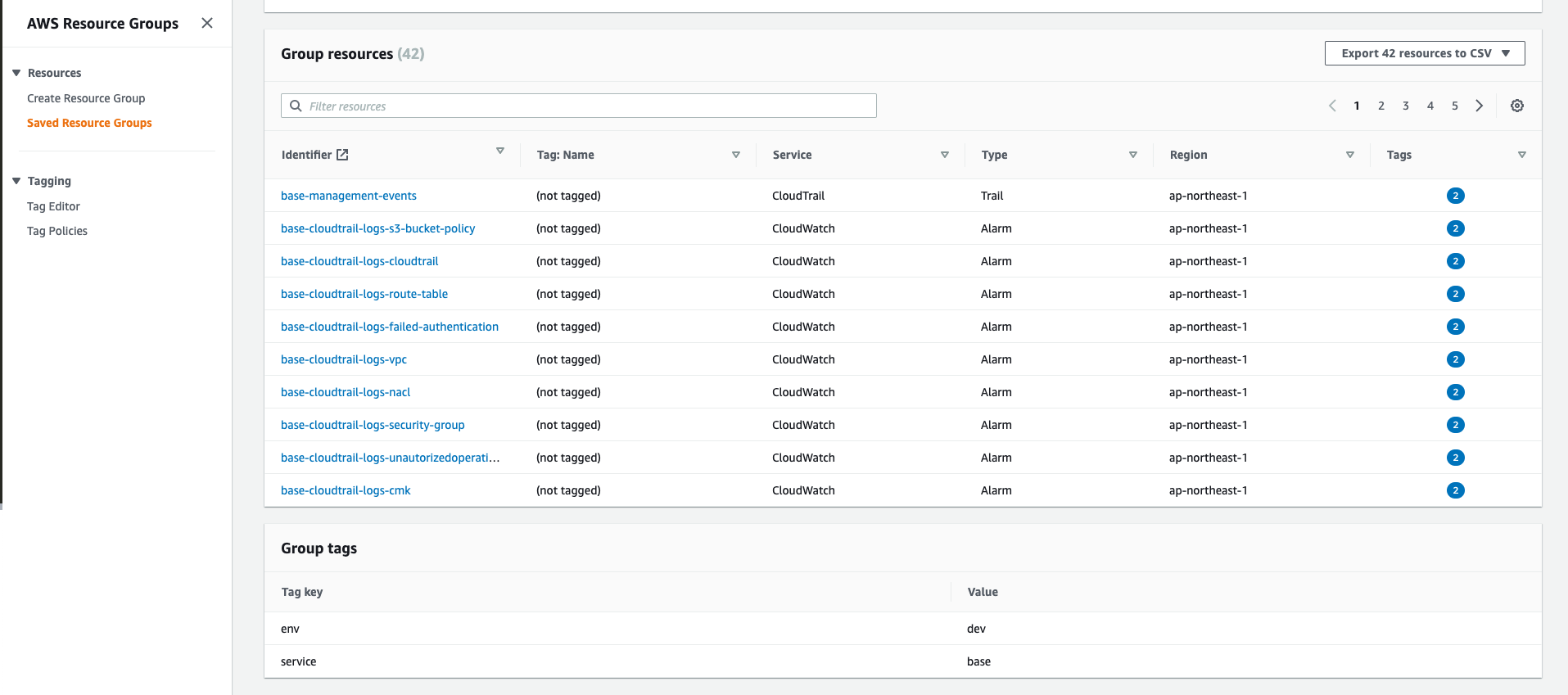Show tags badge for base-cloudtrail-logs-failed-authentication
Image resolution: width=1568 pixels, height=695 pixels.
pyautogui.click(x=1455, y=327)
